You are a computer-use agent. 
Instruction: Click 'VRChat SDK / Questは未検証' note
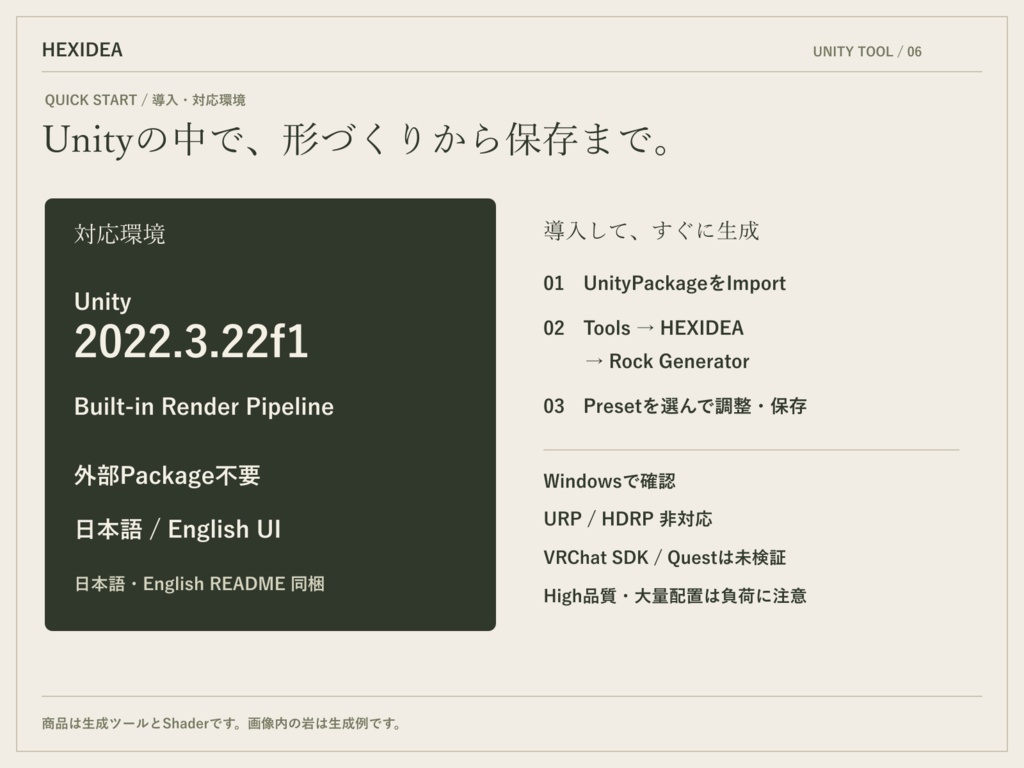[x=664, y=558]
